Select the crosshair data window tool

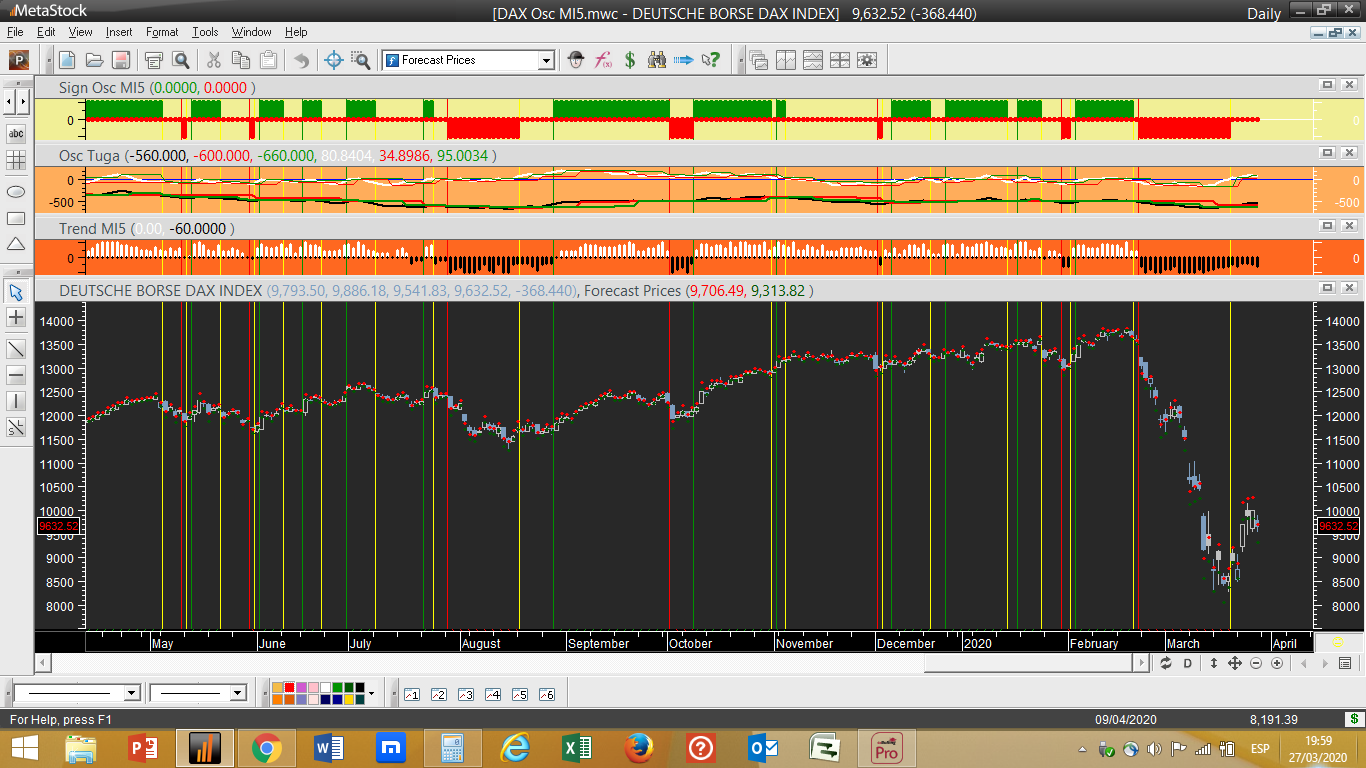pyautogui.click(x=335, y=60)
